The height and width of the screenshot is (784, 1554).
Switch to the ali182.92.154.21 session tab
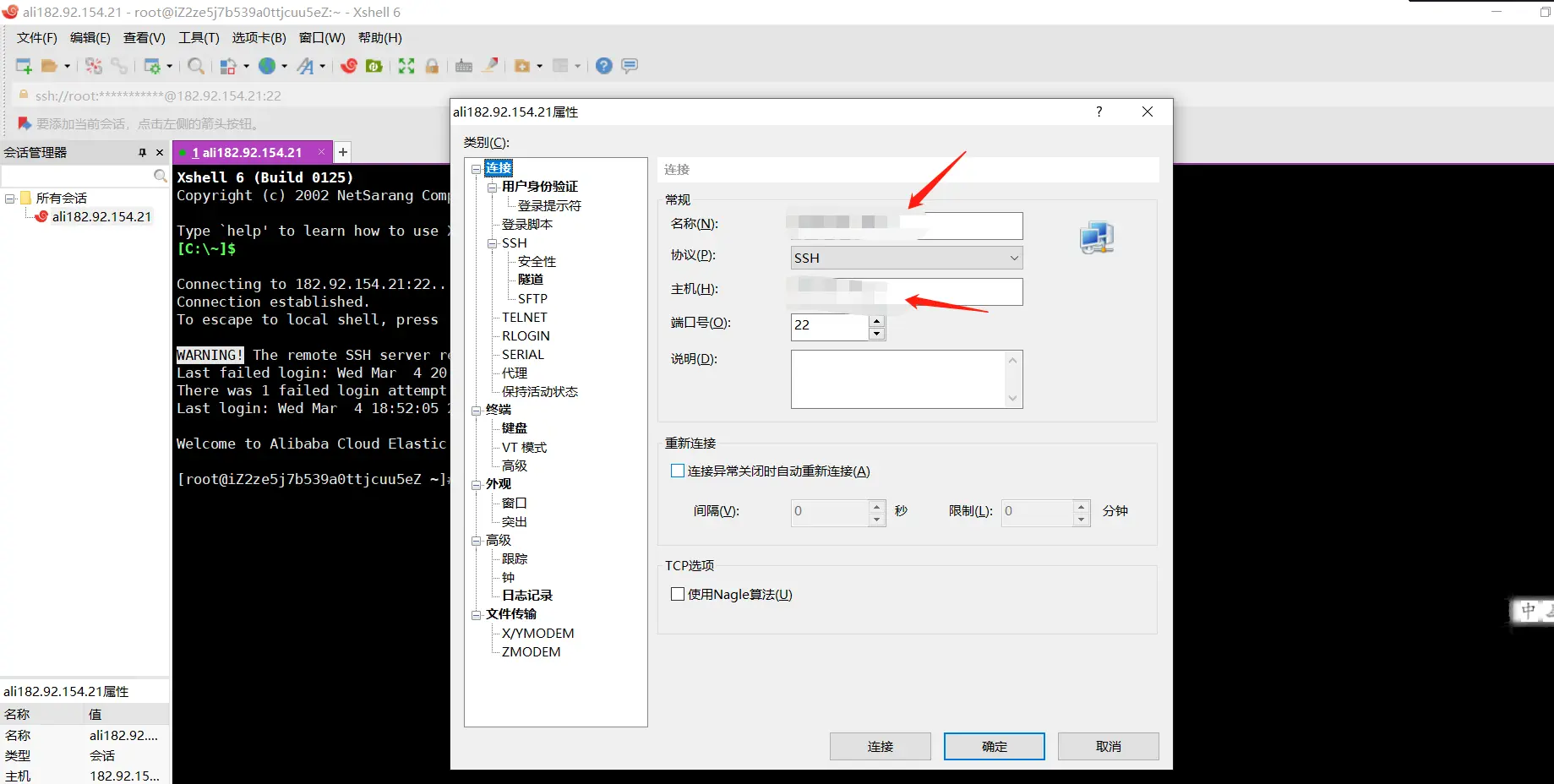point(252,153)
